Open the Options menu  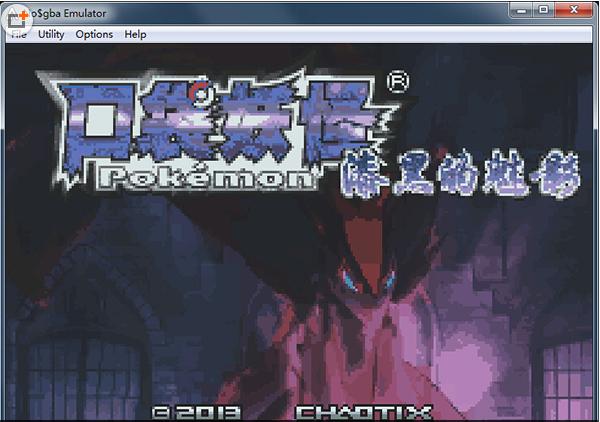[94, 34]
